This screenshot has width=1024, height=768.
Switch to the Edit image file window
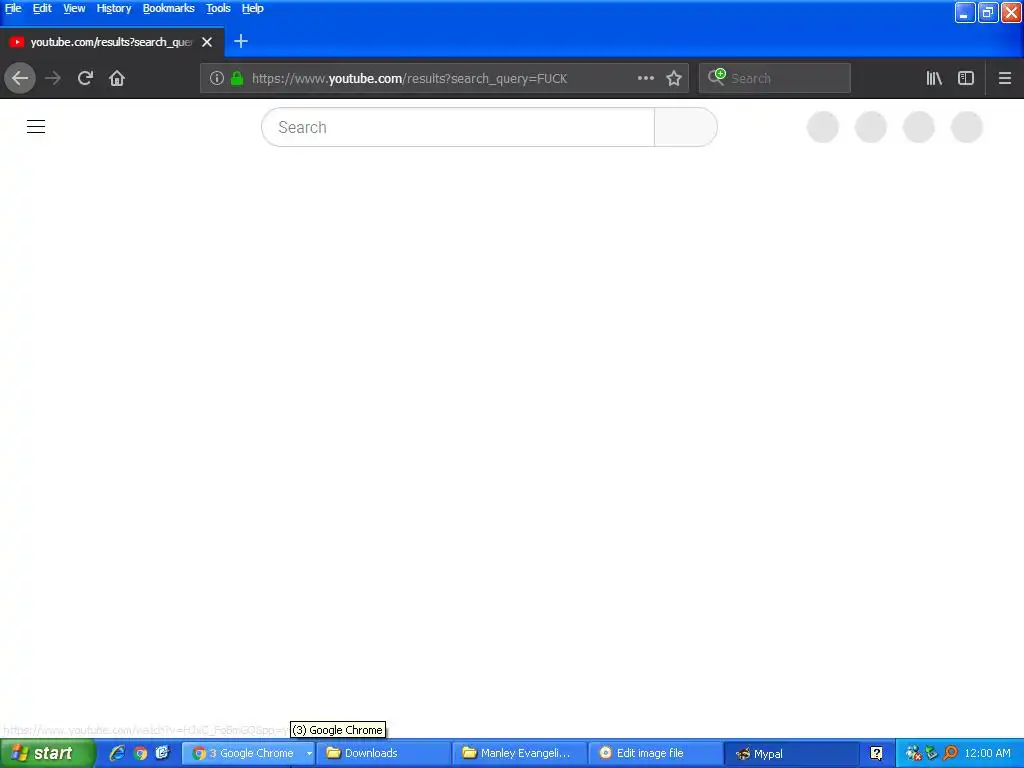point(656,754)
